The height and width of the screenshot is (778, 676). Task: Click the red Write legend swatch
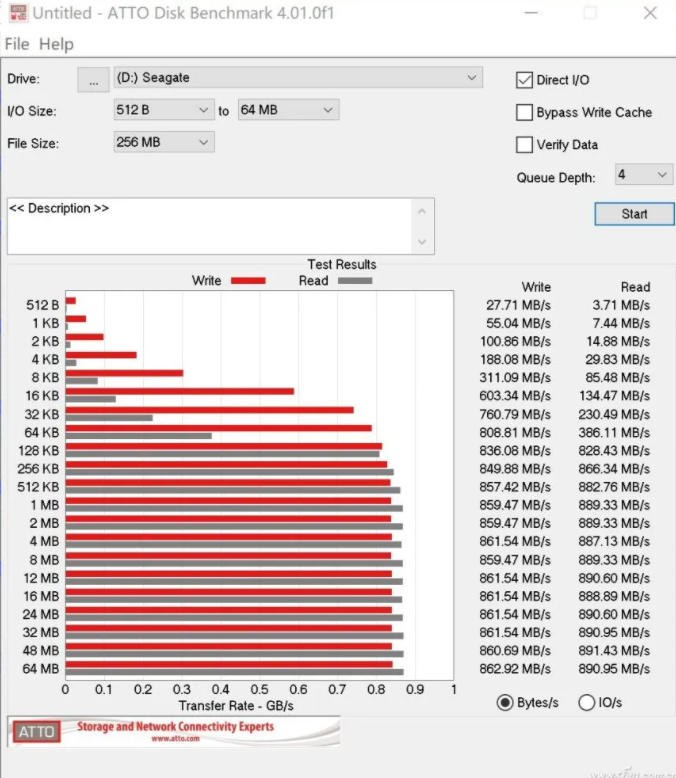click(248, 281)
